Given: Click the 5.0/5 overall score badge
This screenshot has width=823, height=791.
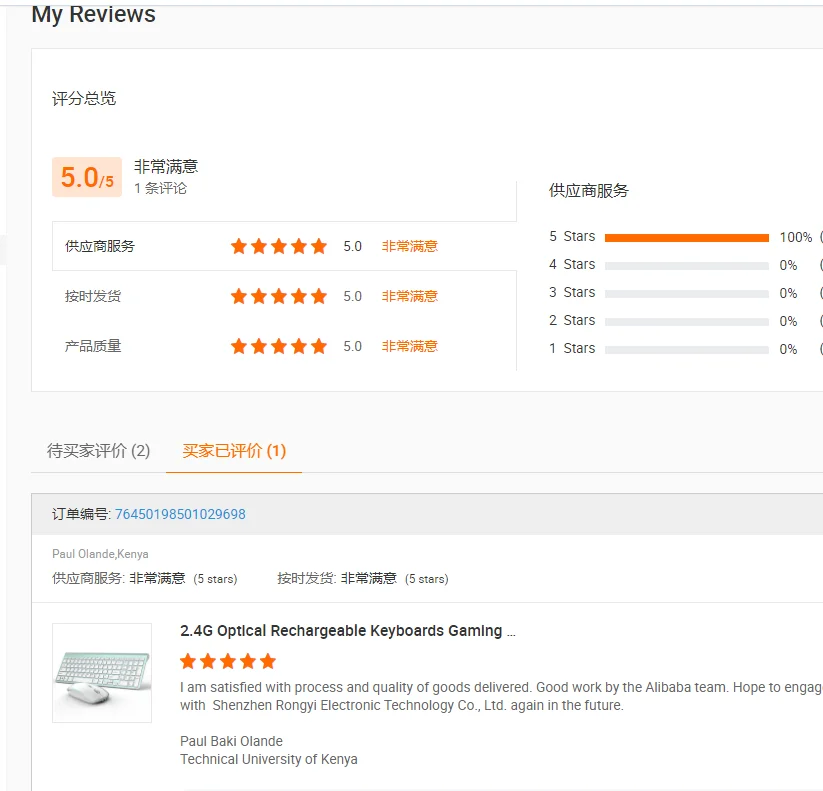Looking at the screenshot, I should 87,178.
